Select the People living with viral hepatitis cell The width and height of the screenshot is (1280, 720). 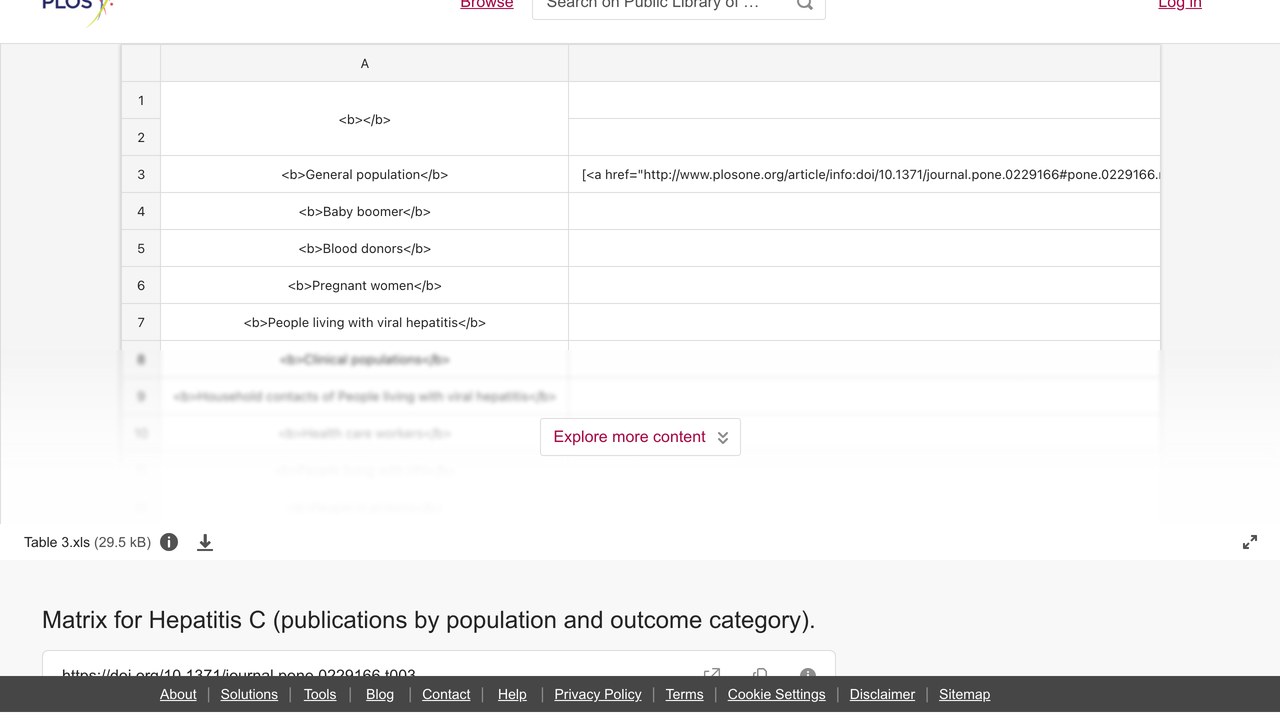click(x=364, y=322)
